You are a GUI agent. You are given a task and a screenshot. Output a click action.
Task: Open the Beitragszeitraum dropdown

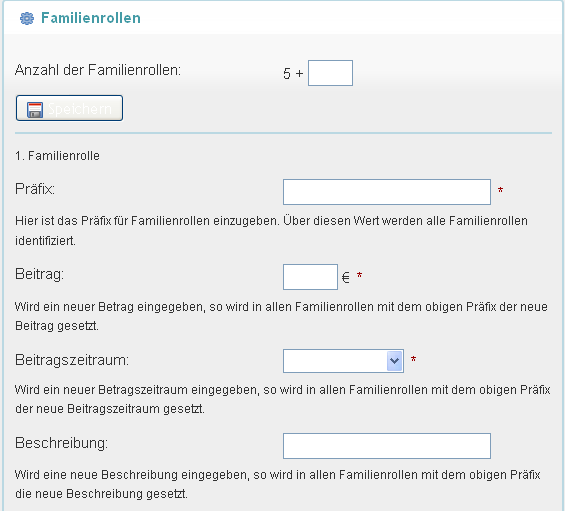pos(343,361)
